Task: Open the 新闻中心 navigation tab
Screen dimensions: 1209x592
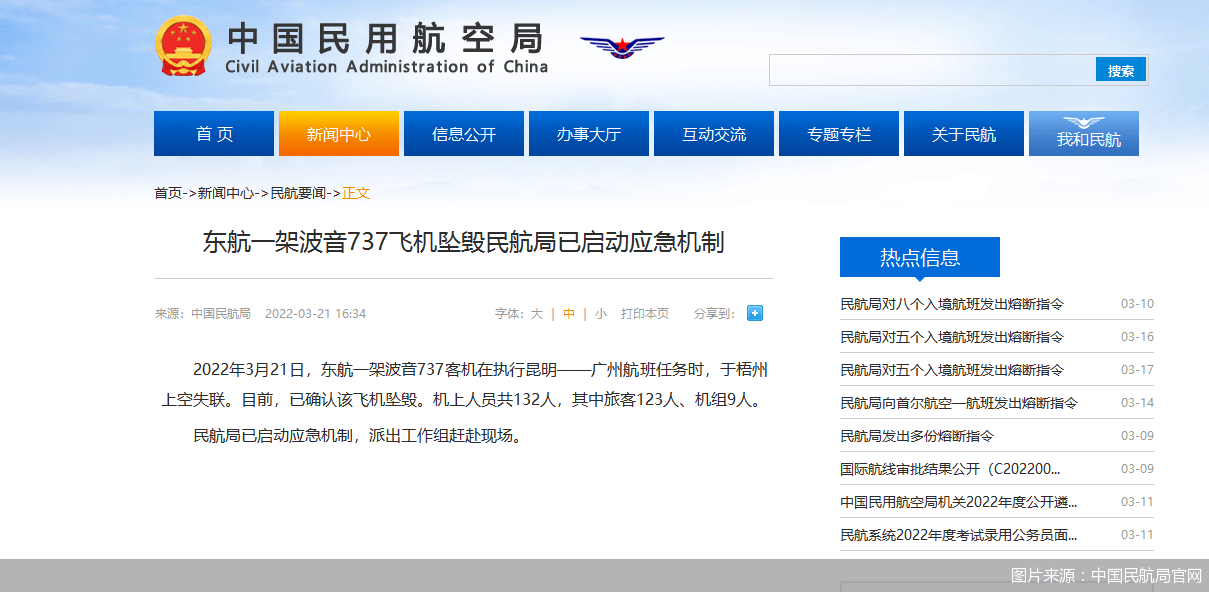Action: (338, 134)
